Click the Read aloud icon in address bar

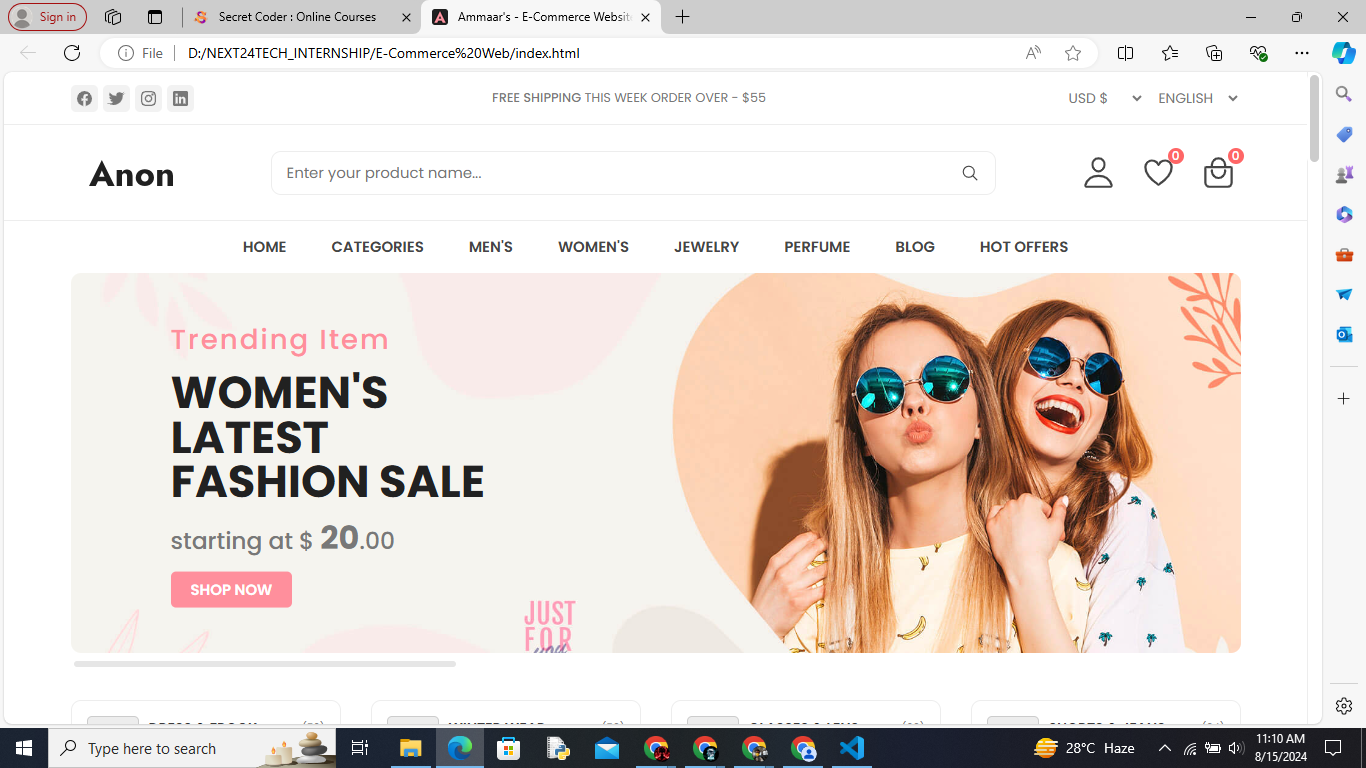click(1033, 53)
